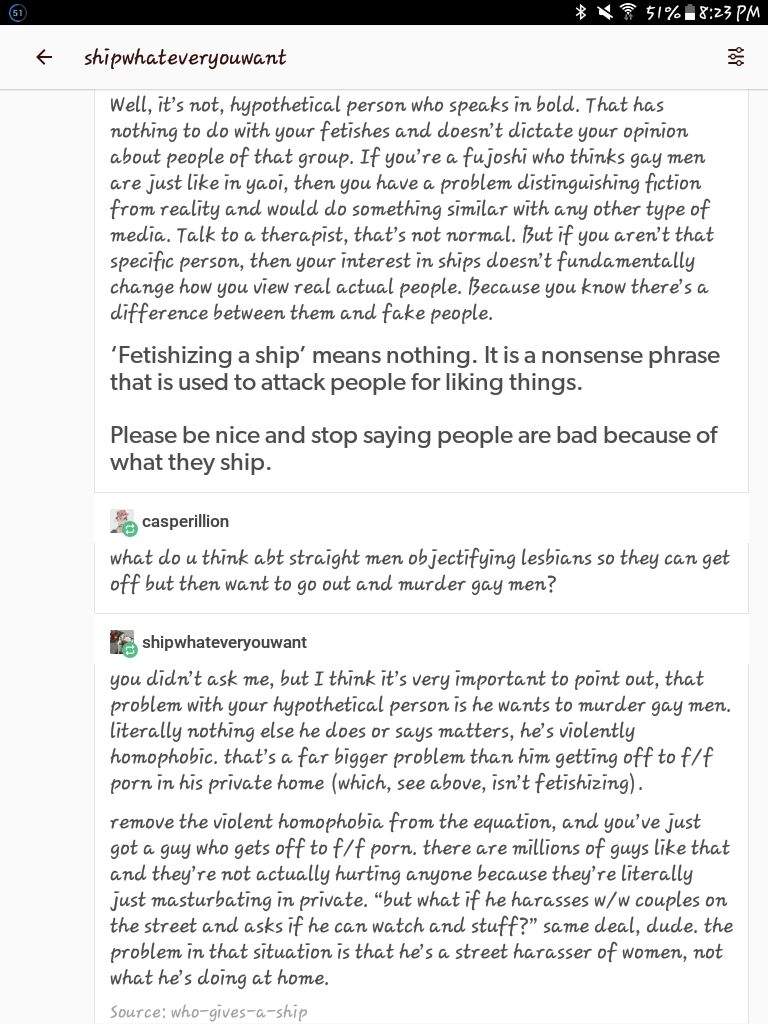The width and height of the screenshot is (768, 1024).
Task: Tap the reblog badge on casperillion's avatar
Action: pos(130,530)
